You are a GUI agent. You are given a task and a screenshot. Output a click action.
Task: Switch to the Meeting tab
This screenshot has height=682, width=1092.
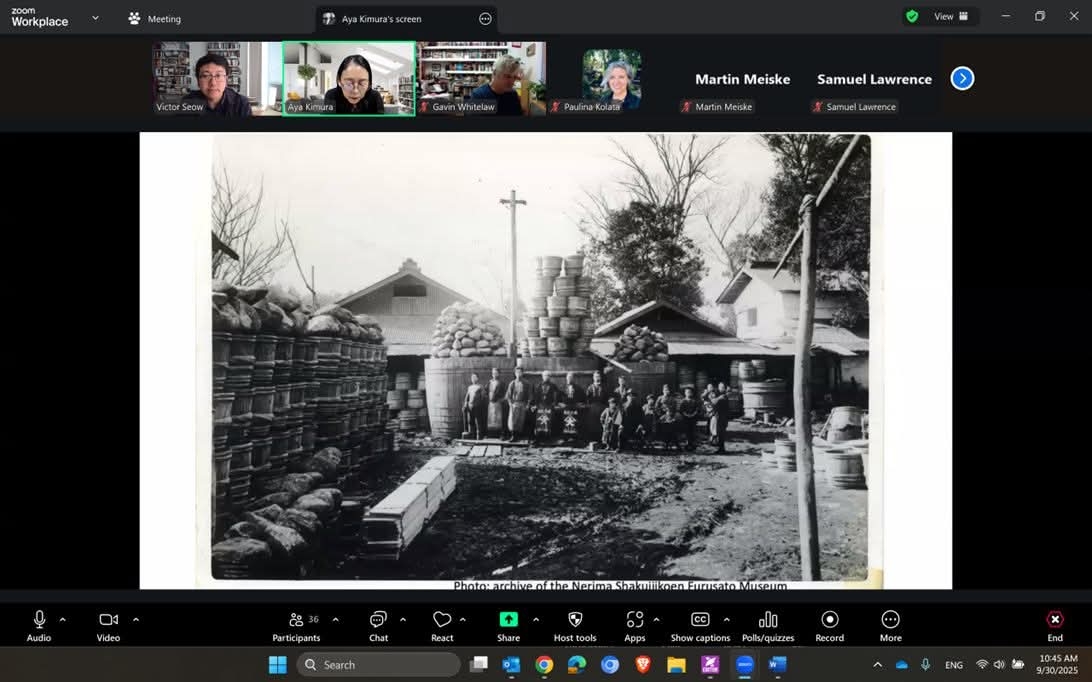[x=155, y=19]
